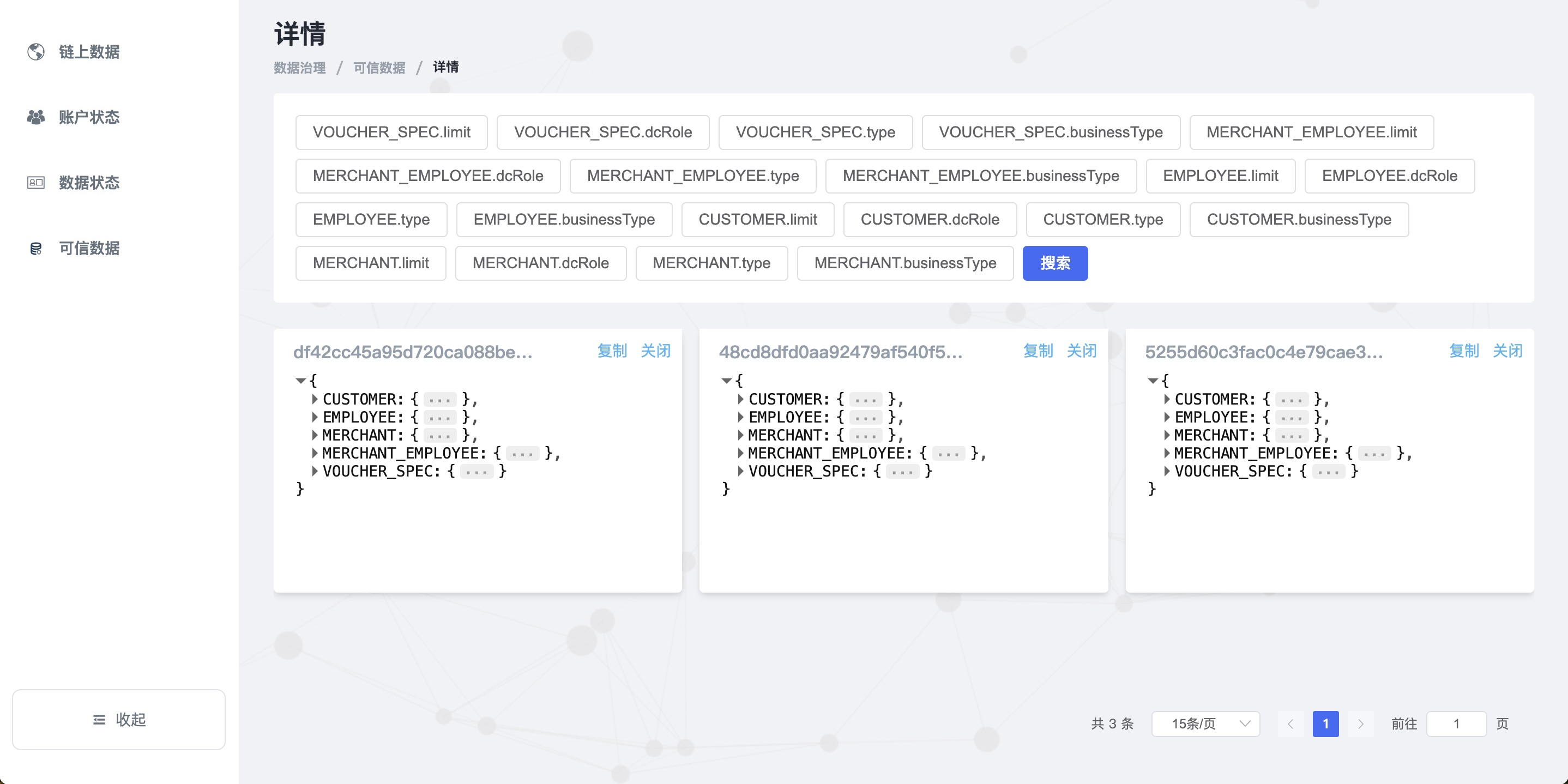The image size is (1568, 784).
Task: Toggle the VOUCHER_SPEC.limit filter tag
Action: coord(391,132)
